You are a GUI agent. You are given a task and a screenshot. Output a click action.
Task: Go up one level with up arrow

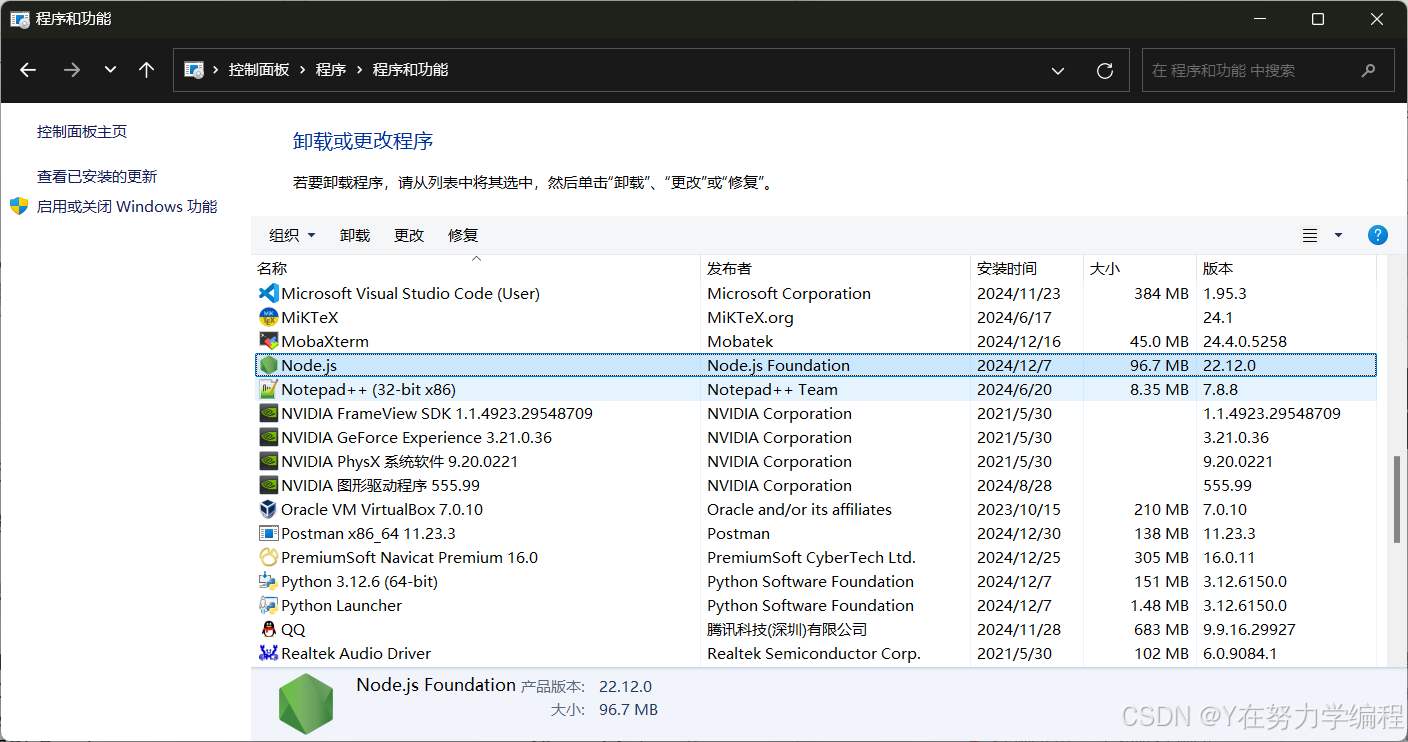click(146, 70)
